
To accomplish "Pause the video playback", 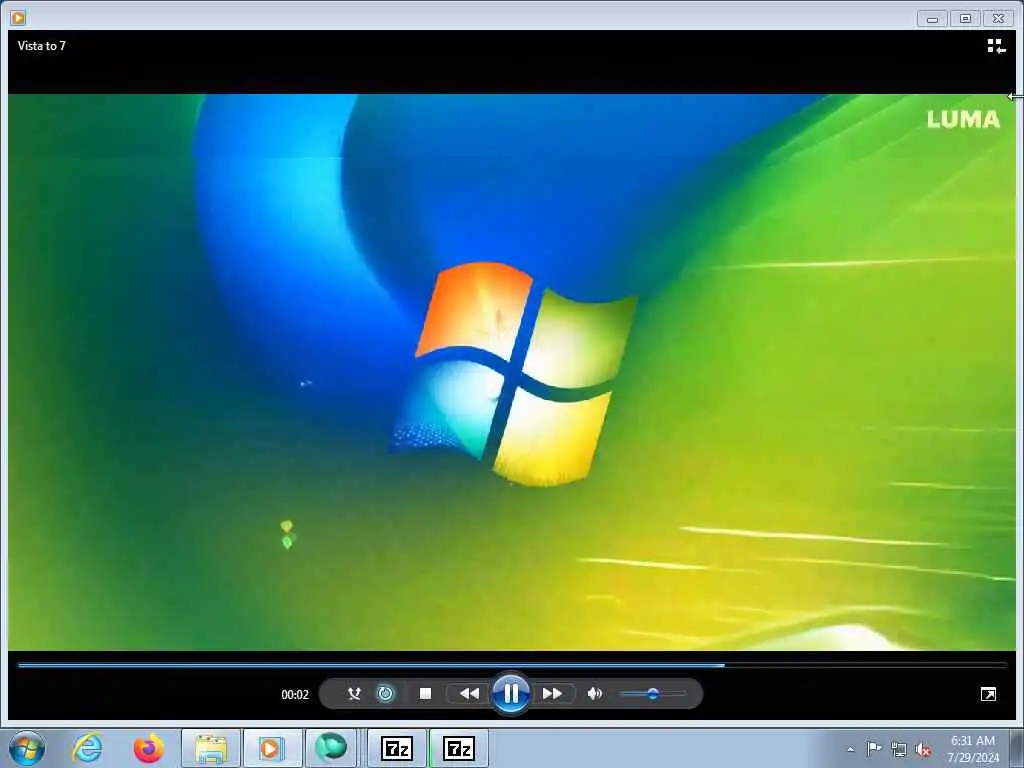I will click(511, 693).
